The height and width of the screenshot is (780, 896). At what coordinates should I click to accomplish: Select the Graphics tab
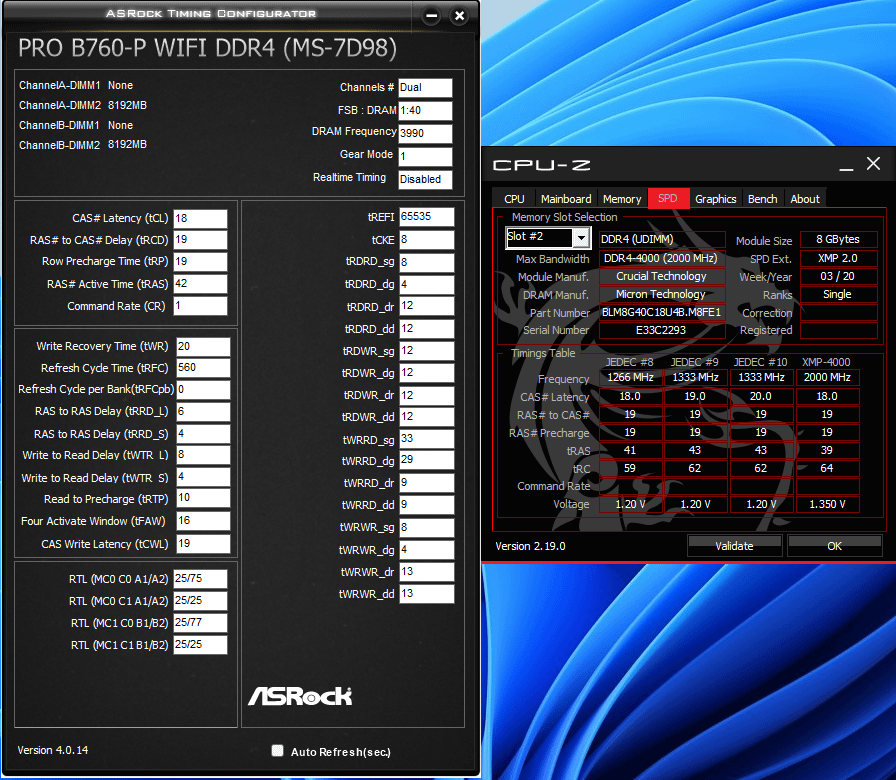(x=716, y=199)
